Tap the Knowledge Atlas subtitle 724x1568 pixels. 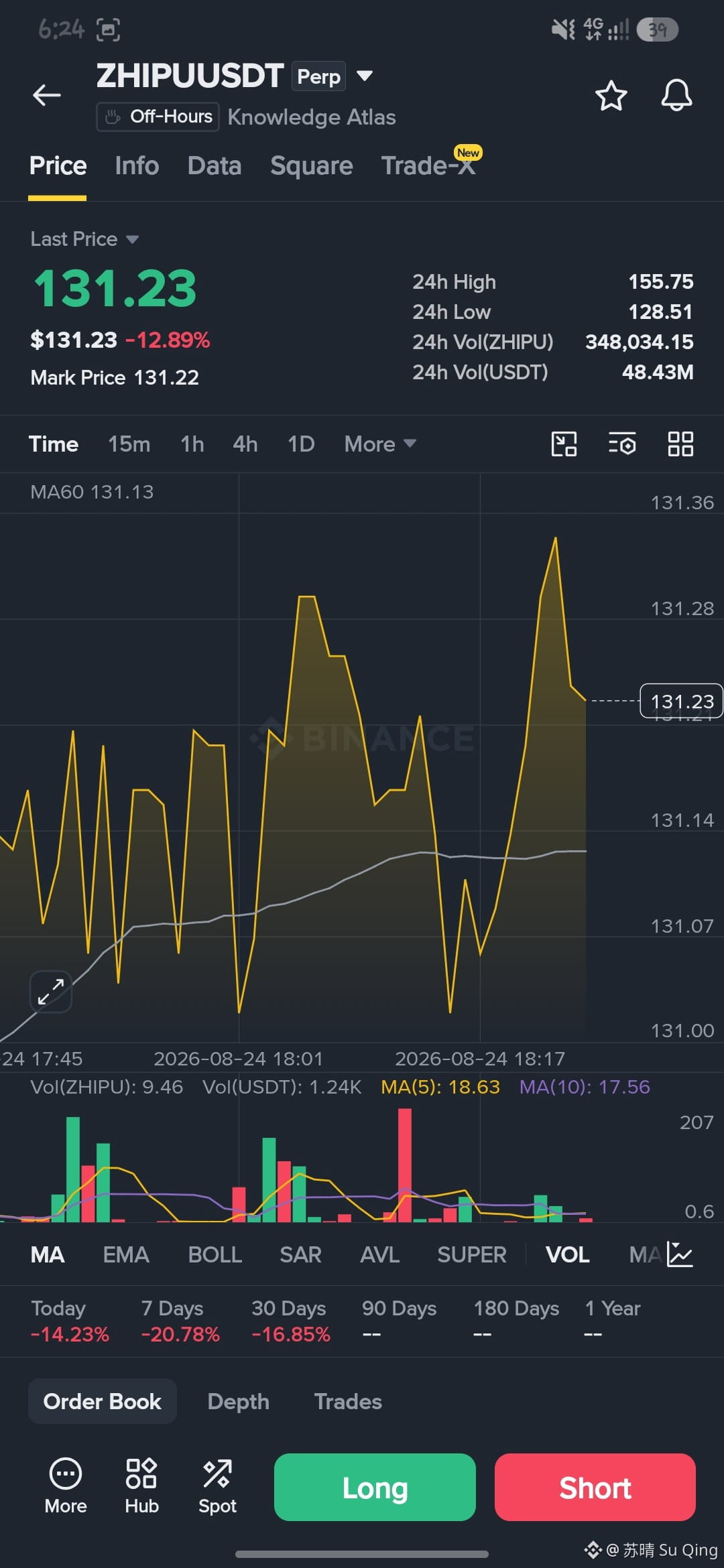tap(312, 117)
